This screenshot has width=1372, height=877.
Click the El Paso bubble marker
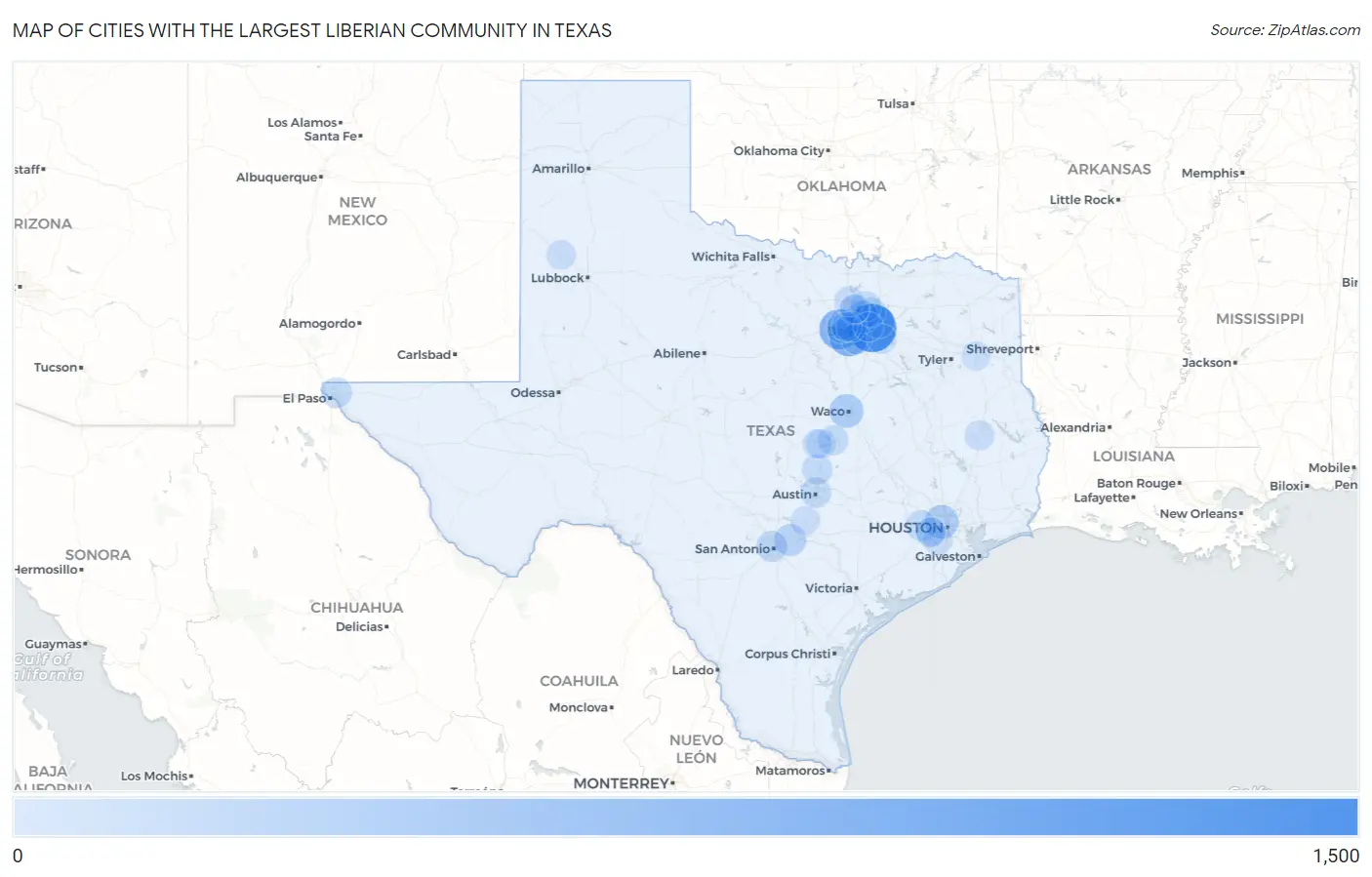(336, 392)
